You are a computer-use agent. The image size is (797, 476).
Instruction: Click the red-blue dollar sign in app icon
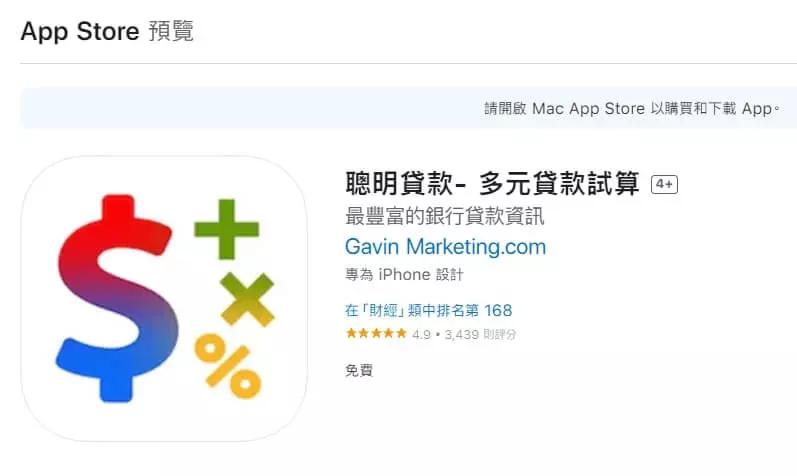point(117,298)
